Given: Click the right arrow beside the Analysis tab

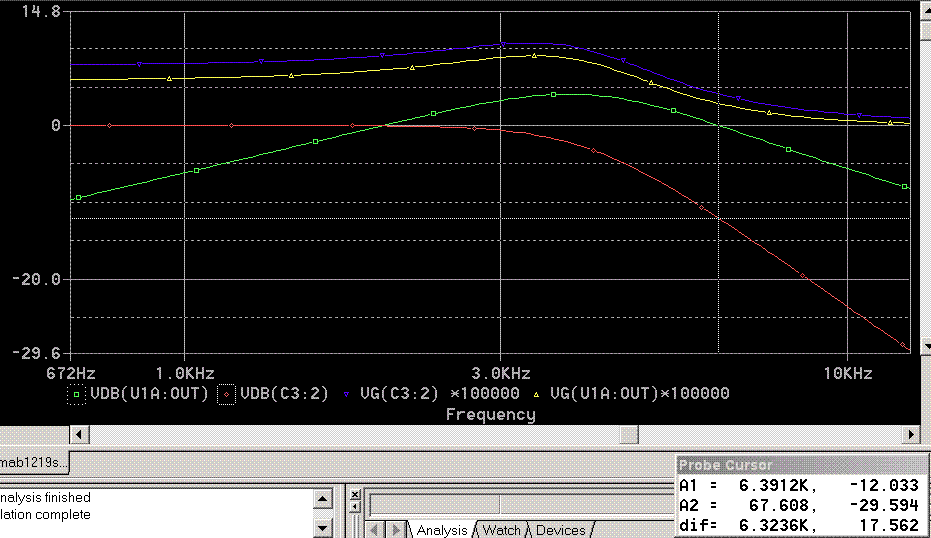Looking at the screenshot, I should [x=394, y=529].
